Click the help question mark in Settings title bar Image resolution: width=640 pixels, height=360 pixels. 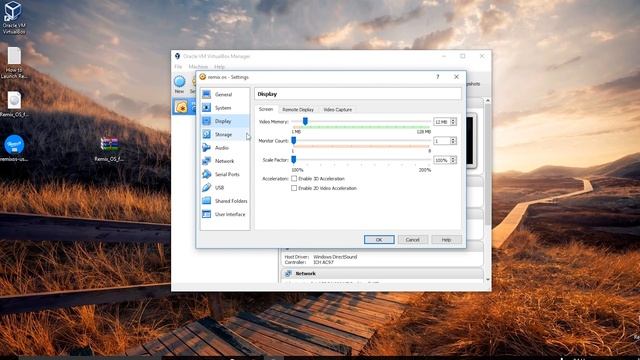(438, 77)
